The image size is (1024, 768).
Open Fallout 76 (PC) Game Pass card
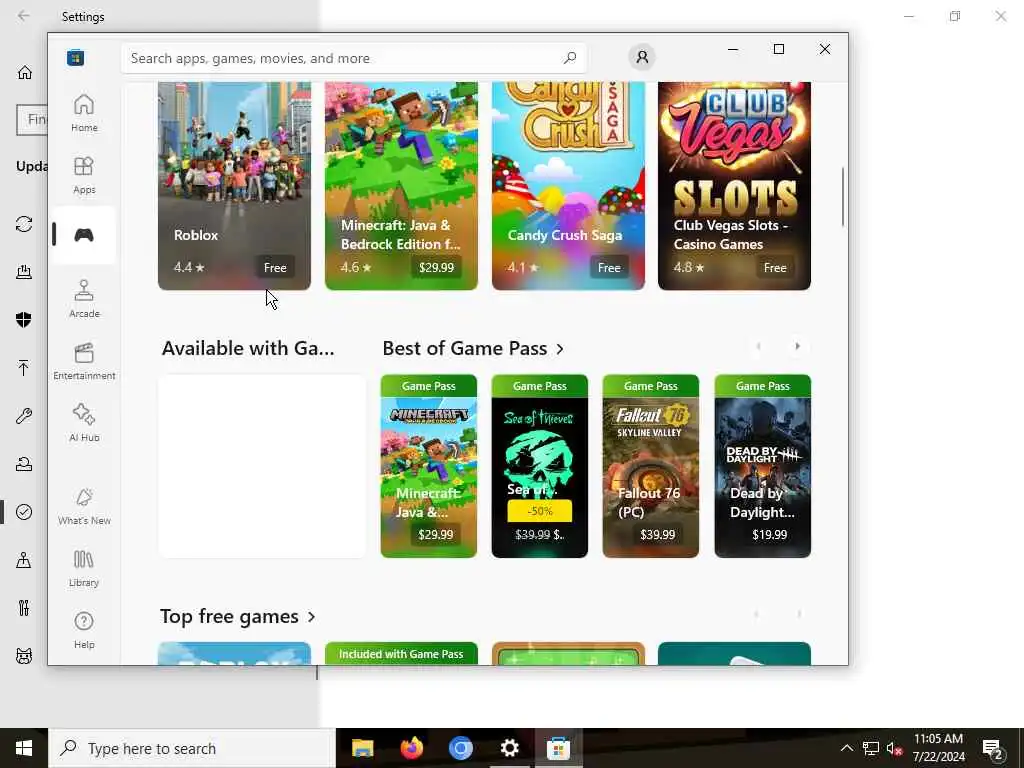[650, 466]
